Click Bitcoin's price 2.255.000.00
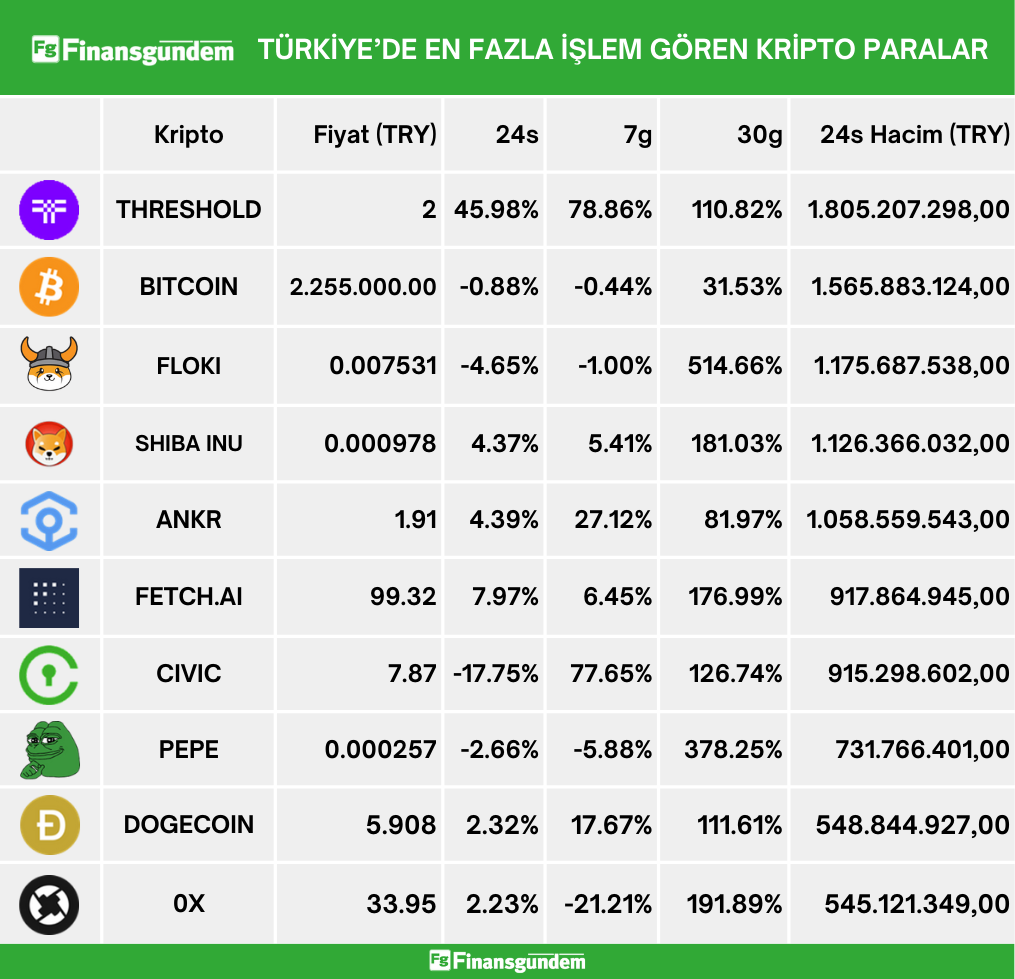Screen dimensions: 1015x979 pos(363,287)
